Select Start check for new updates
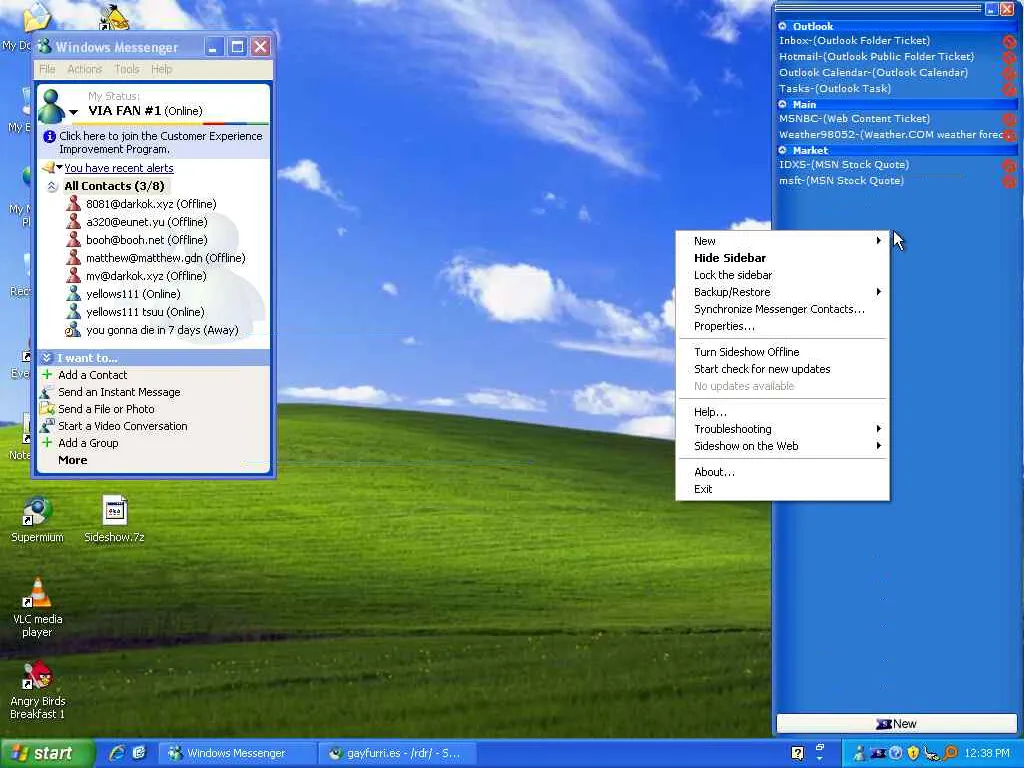This screenshot has height=768, width=1024. (782, 369)
